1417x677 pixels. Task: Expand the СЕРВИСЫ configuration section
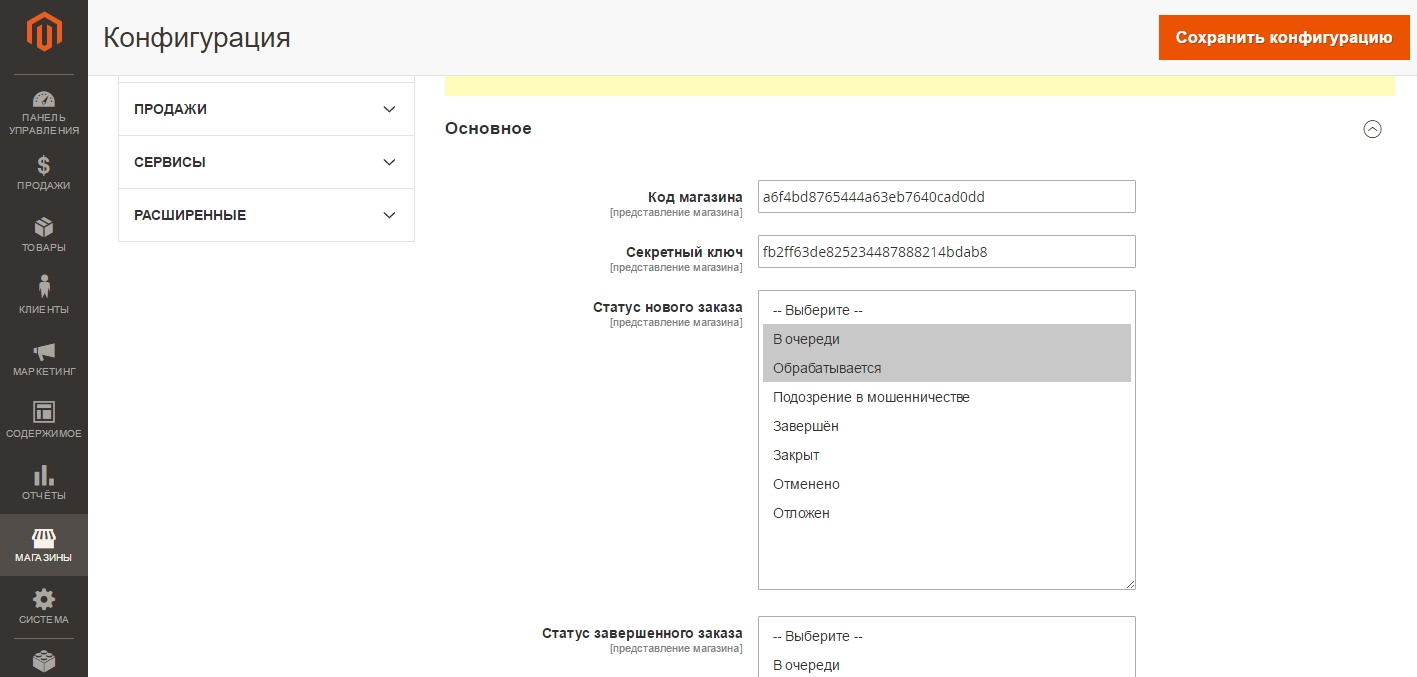(266, 162)
